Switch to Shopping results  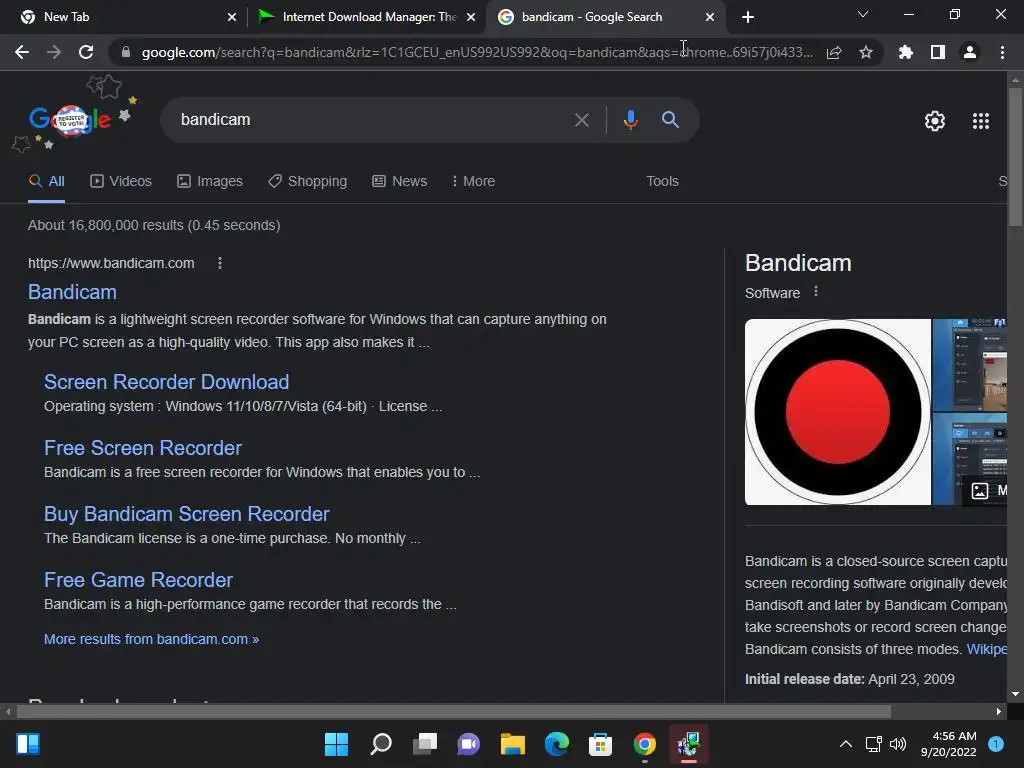click(x=308, y=182)
